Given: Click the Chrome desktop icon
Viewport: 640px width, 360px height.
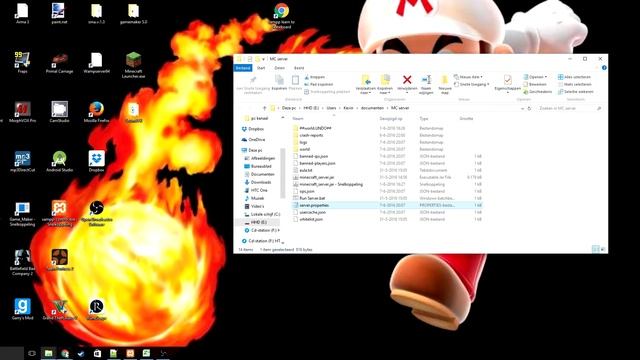Looking at the screenshot, I should click(x=281, y=16).
